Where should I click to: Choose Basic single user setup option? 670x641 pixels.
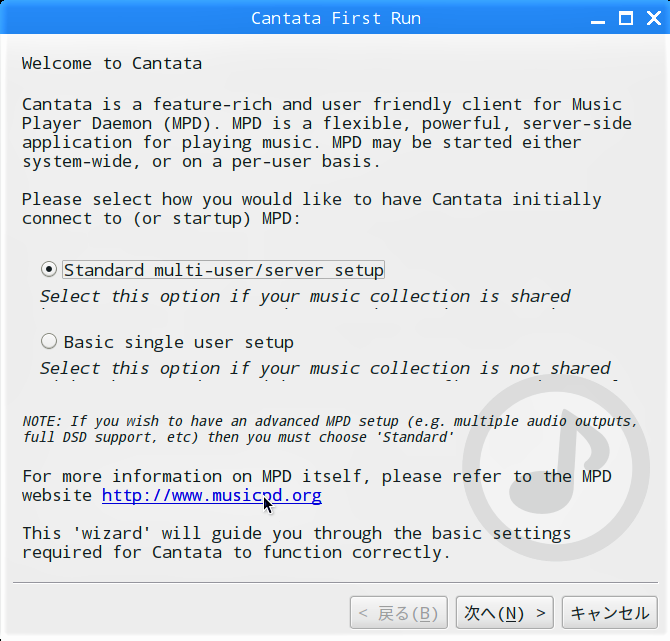[49, 342]
